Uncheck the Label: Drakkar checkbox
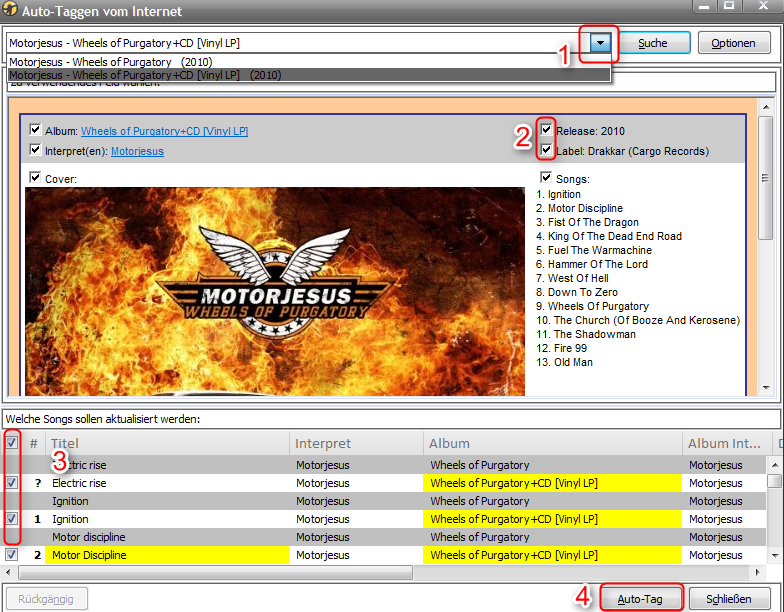784x612 pixels. [546, 150]
